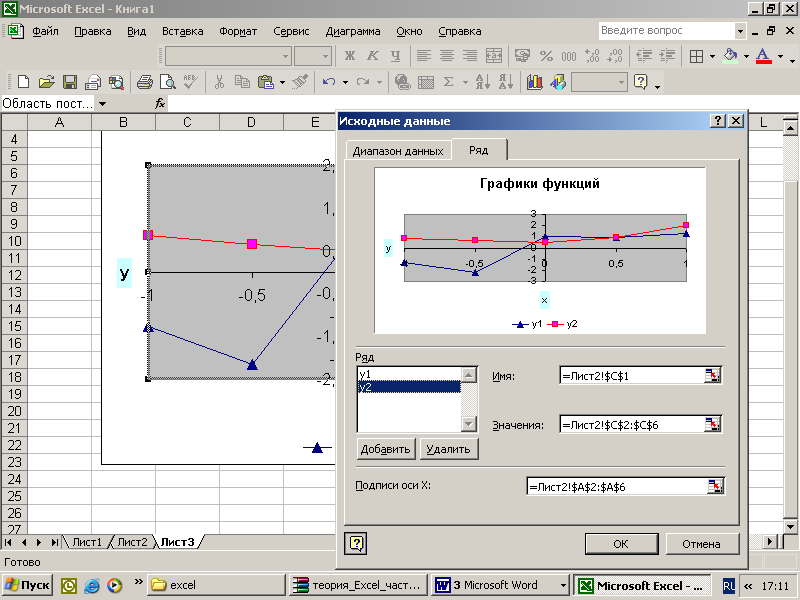
Task: Click the Пуск start button
Action: click(x=28, y=585)
